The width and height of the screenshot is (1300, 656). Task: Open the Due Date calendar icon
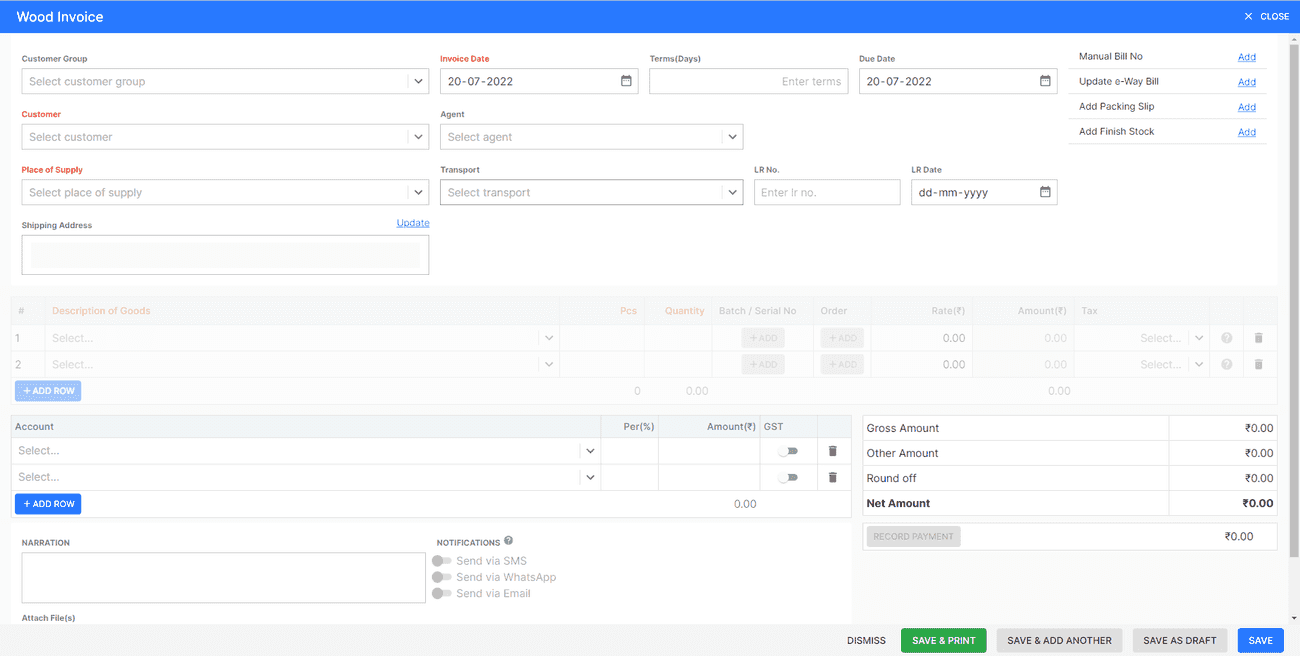1045,81
